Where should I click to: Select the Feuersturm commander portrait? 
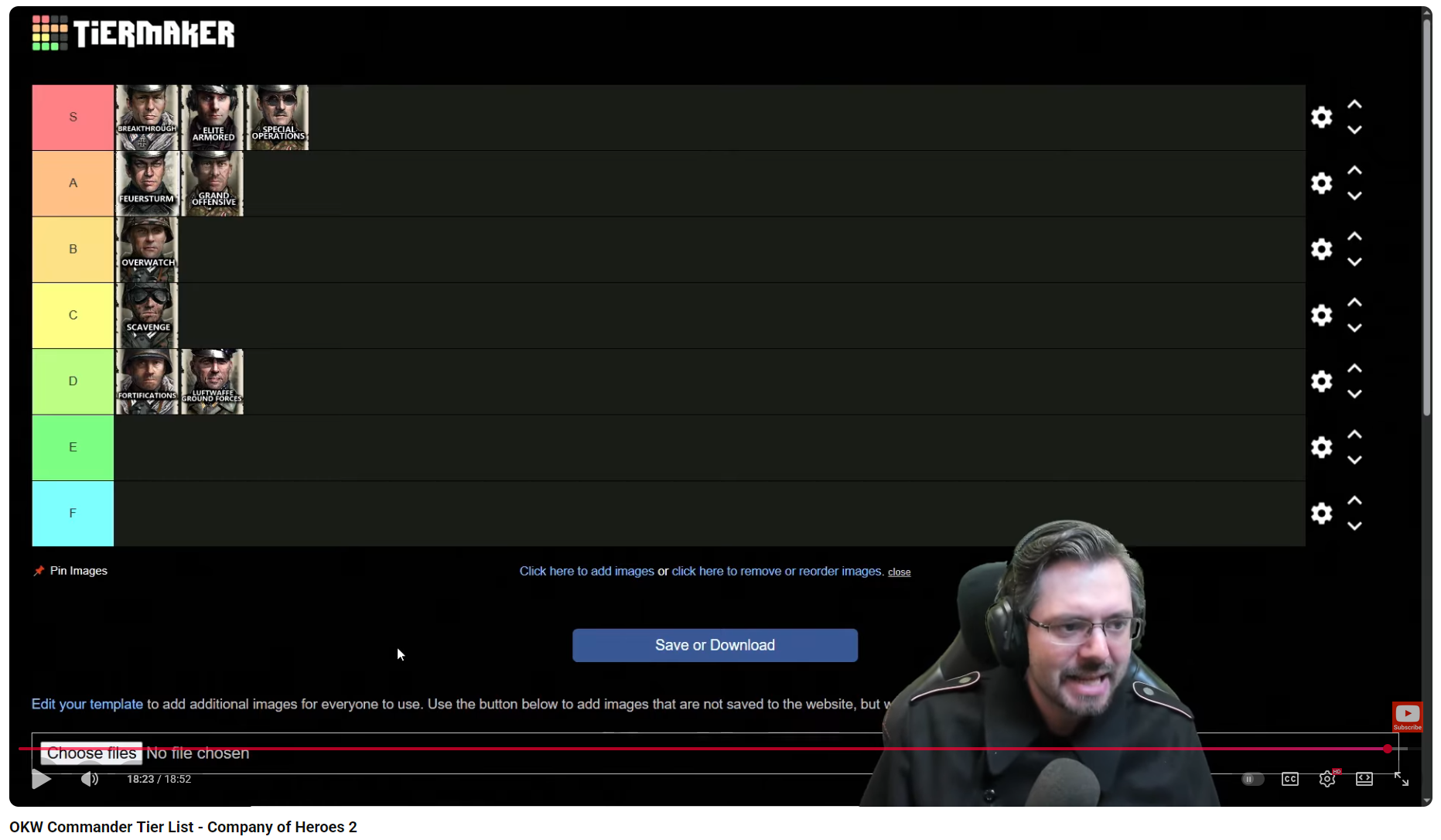tap(147, 183)
